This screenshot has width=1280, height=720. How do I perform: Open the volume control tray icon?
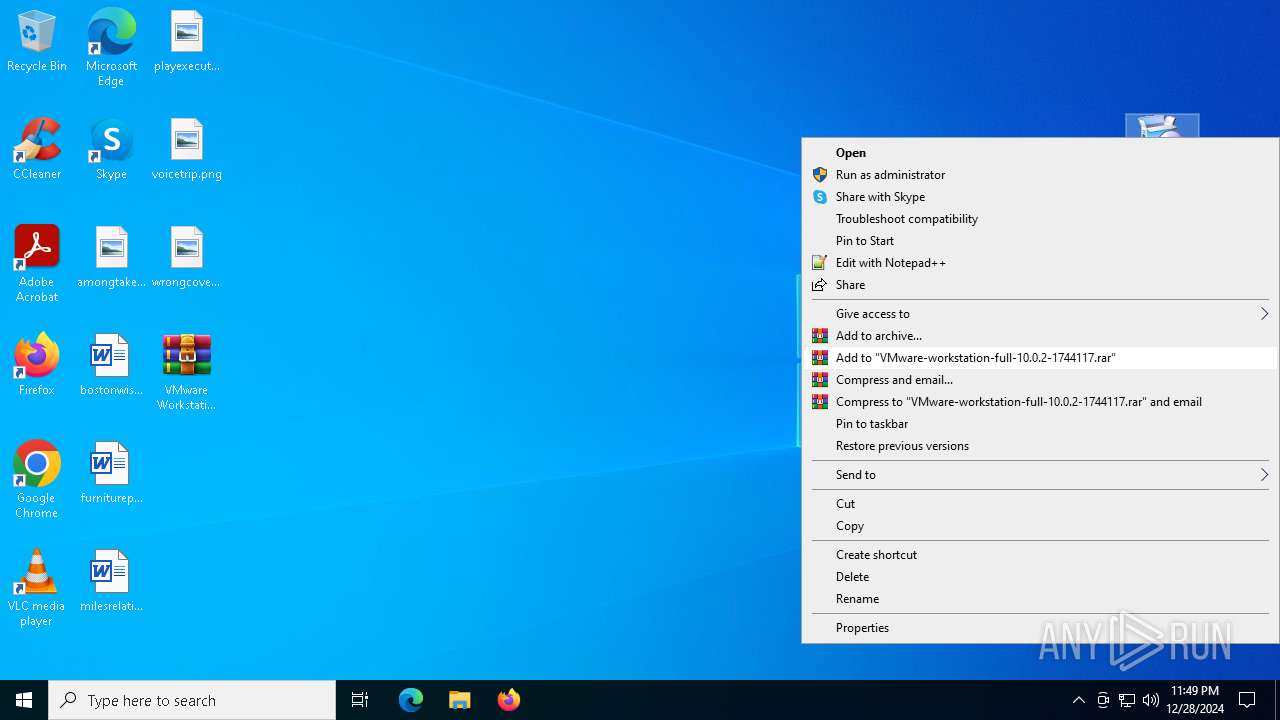coord(1151,700)
